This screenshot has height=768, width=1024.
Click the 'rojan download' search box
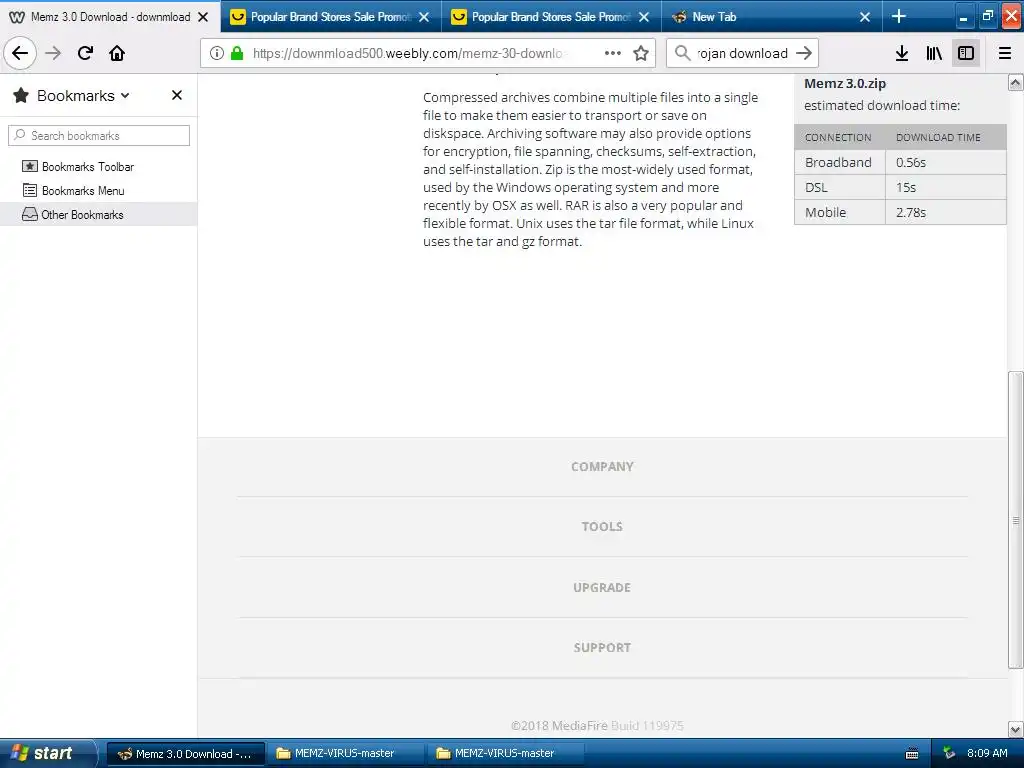tap(743, 53)
